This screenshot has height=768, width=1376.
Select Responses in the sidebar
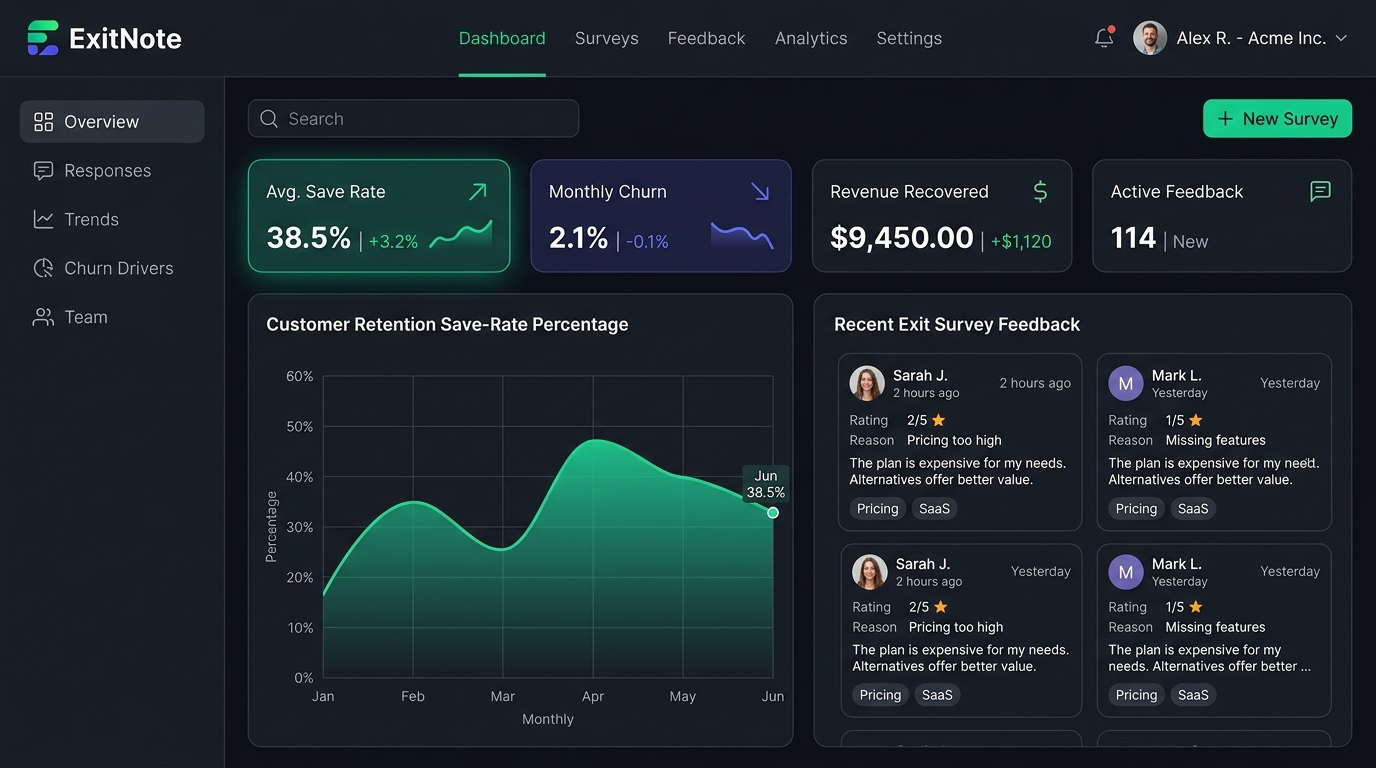pos(112,171)
